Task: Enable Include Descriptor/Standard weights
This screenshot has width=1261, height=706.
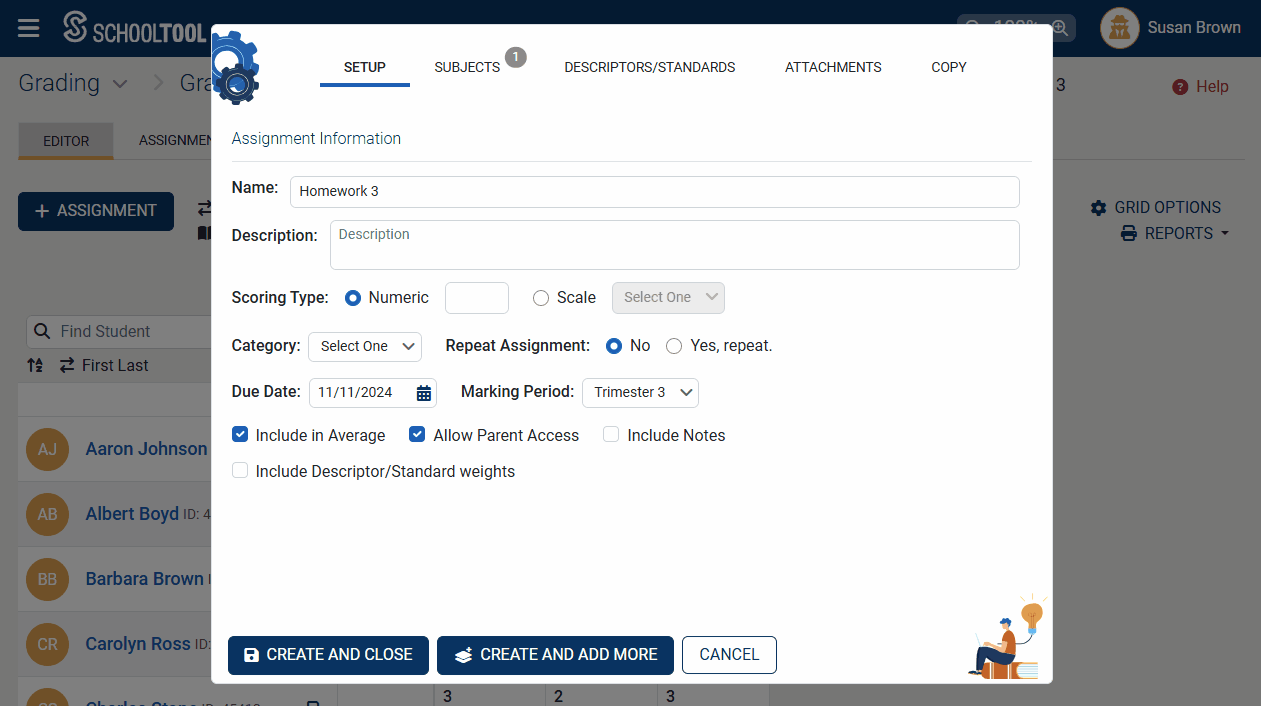Action: (x=240, y=470)
